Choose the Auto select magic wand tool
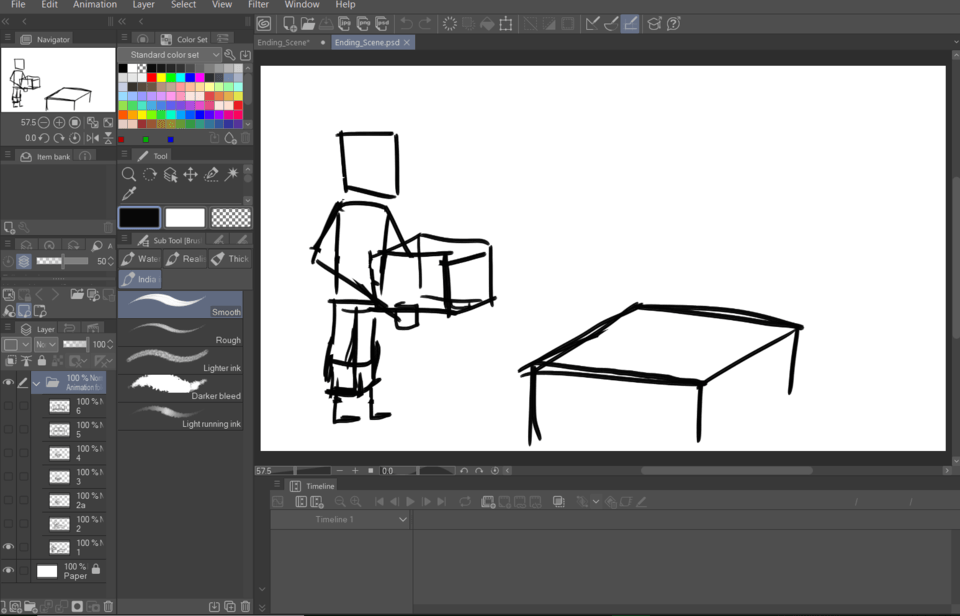Screen dimensions: 960x616 pos(231,175)
